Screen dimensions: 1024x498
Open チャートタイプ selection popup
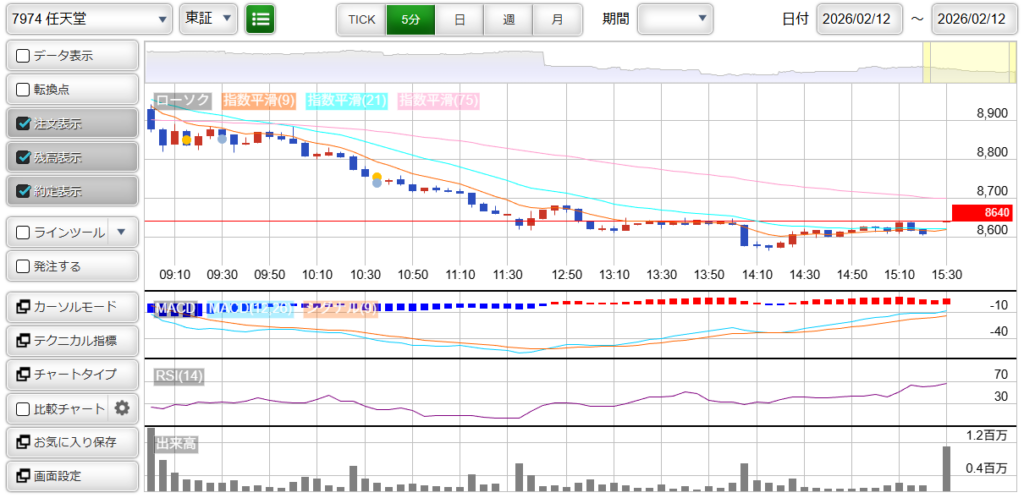[70, 374]
